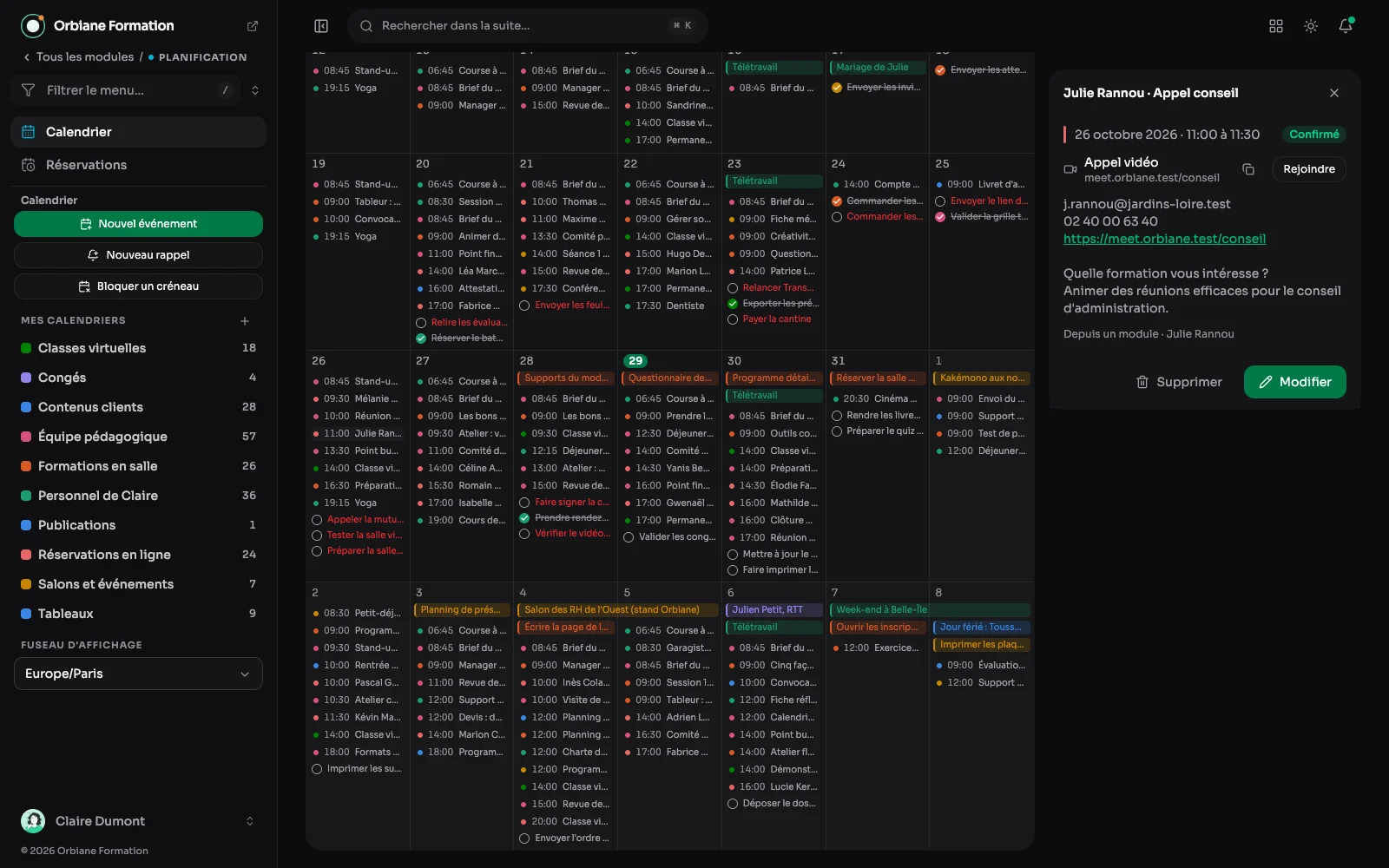Go back to Tous les modules
The height and width of the screenshot is (868, 1389).
tap(78, 57)
